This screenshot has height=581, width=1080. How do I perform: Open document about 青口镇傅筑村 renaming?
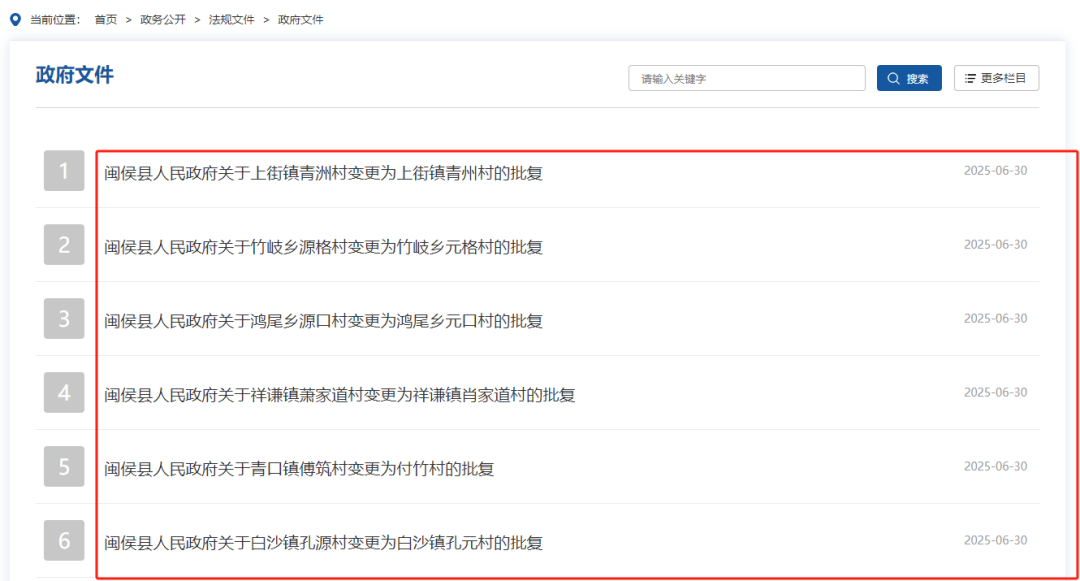pyautogui.click(x=299, y=469)
